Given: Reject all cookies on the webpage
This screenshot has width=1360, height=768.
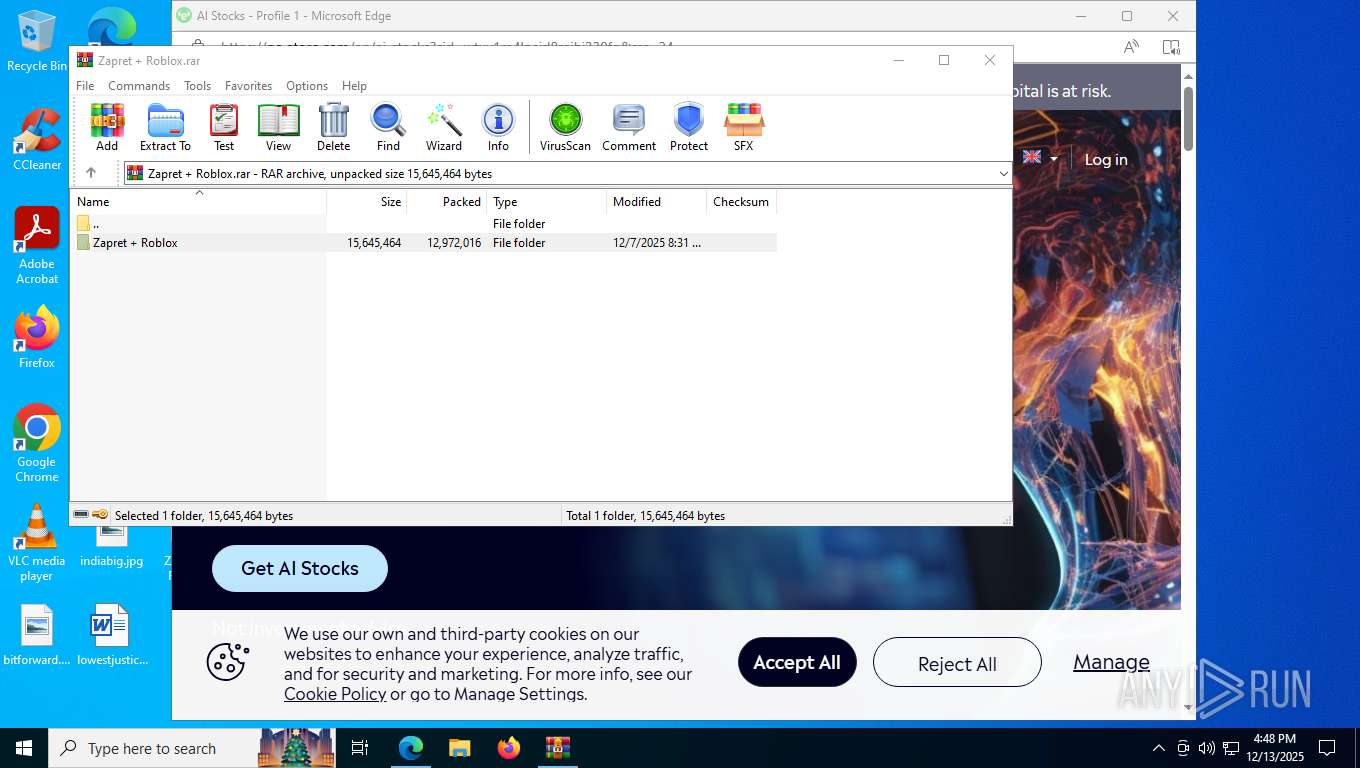Looking at the screenshot, I should (957, 662).
